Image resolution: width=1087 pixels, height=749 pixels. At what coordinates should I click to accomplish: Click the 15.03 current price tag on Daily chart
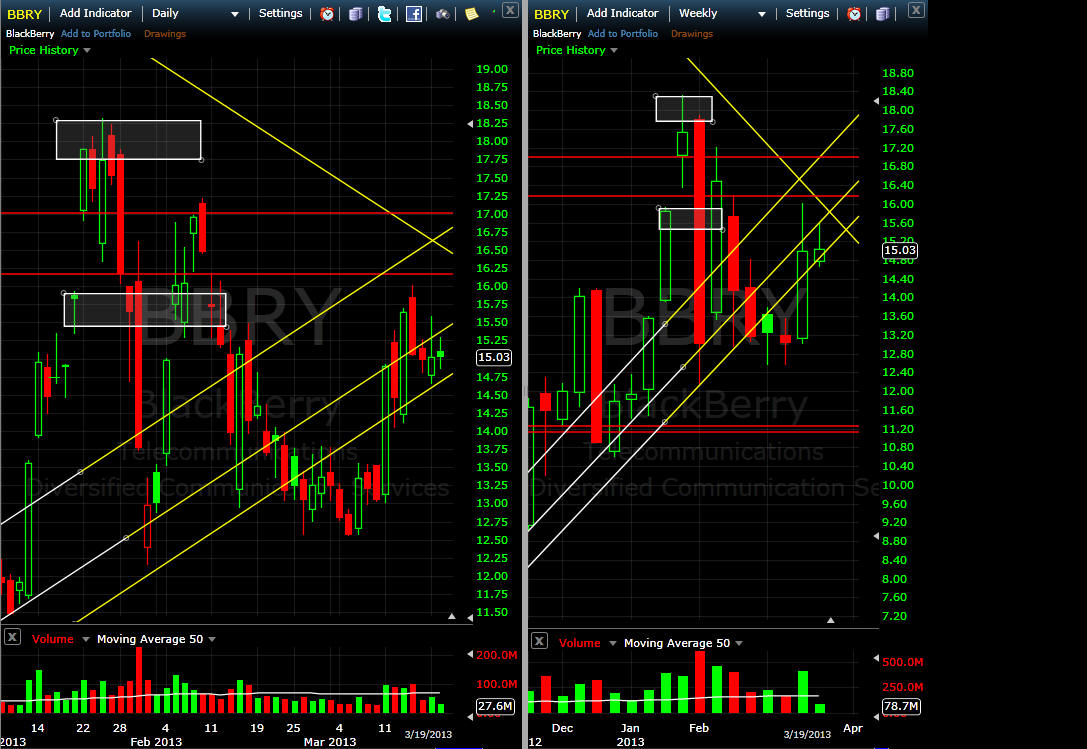[494, 357]
